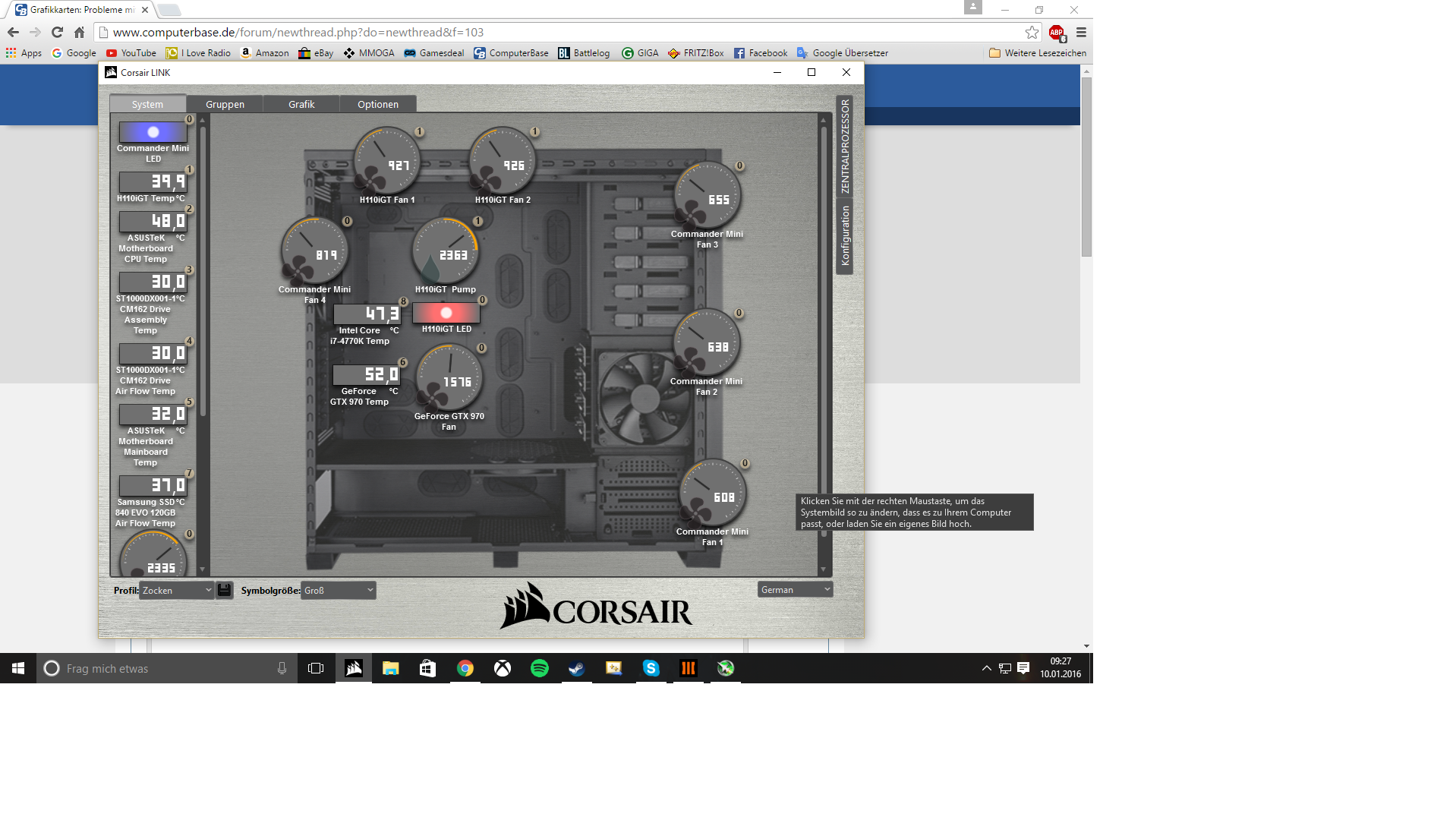
Task: Open Skype from the taskbar
Action: coord(651,668)
